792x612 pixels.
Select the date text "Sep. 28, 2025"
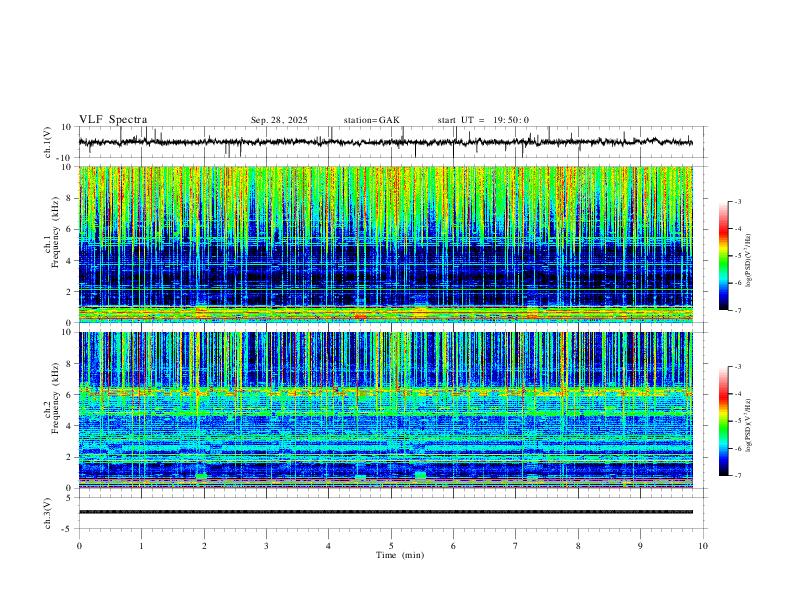point(279,120)
